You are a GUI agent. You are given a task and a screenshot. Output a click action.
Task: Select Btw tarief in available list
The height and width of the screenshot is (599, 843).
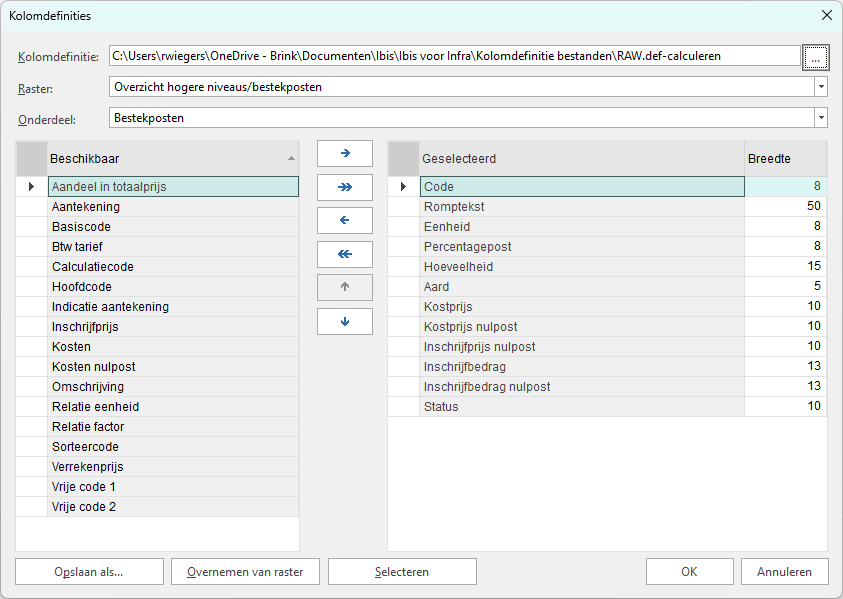tap(172, 247)
